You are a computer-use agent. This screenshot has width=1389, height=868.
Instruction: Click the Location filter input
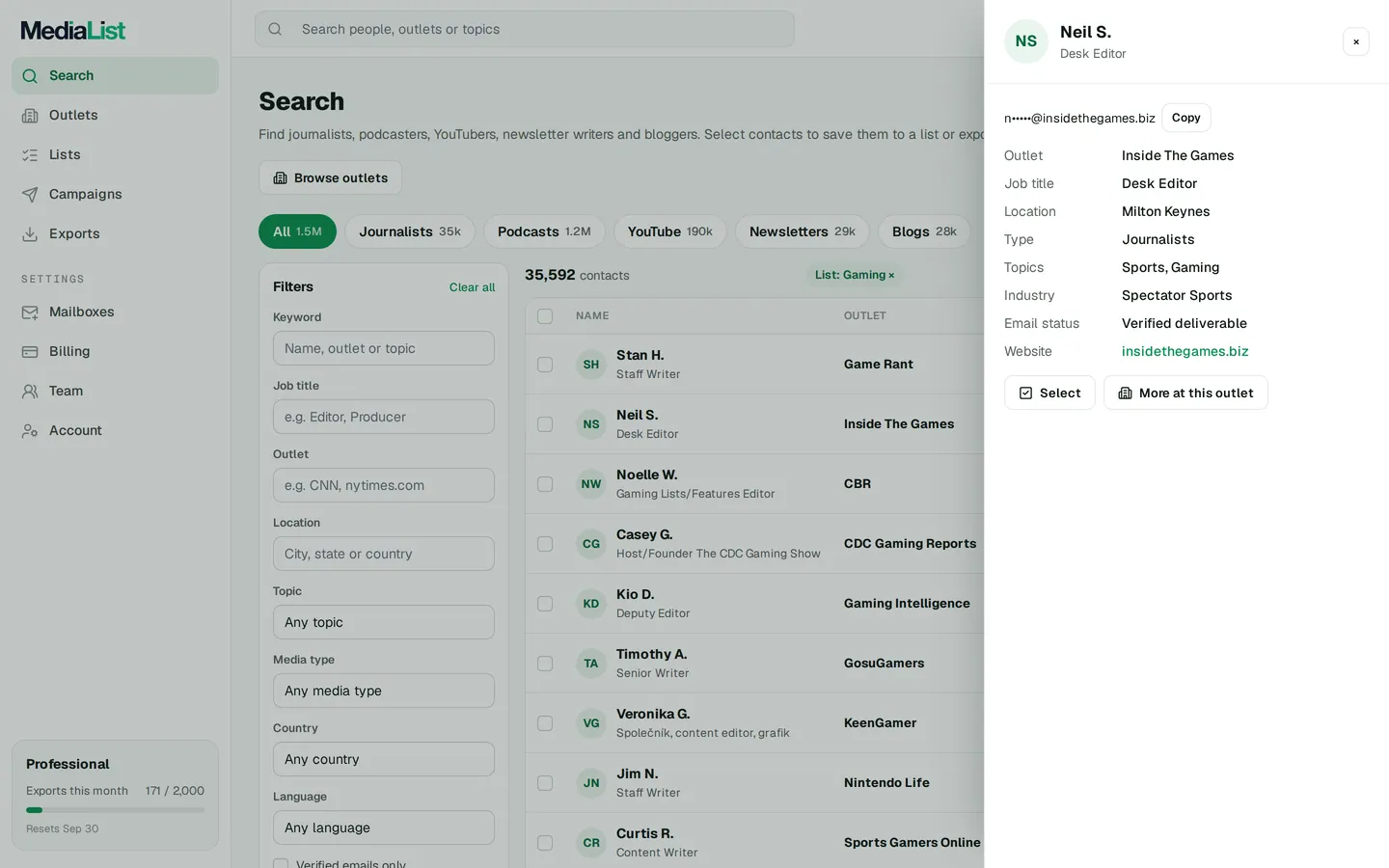(384, 554)
